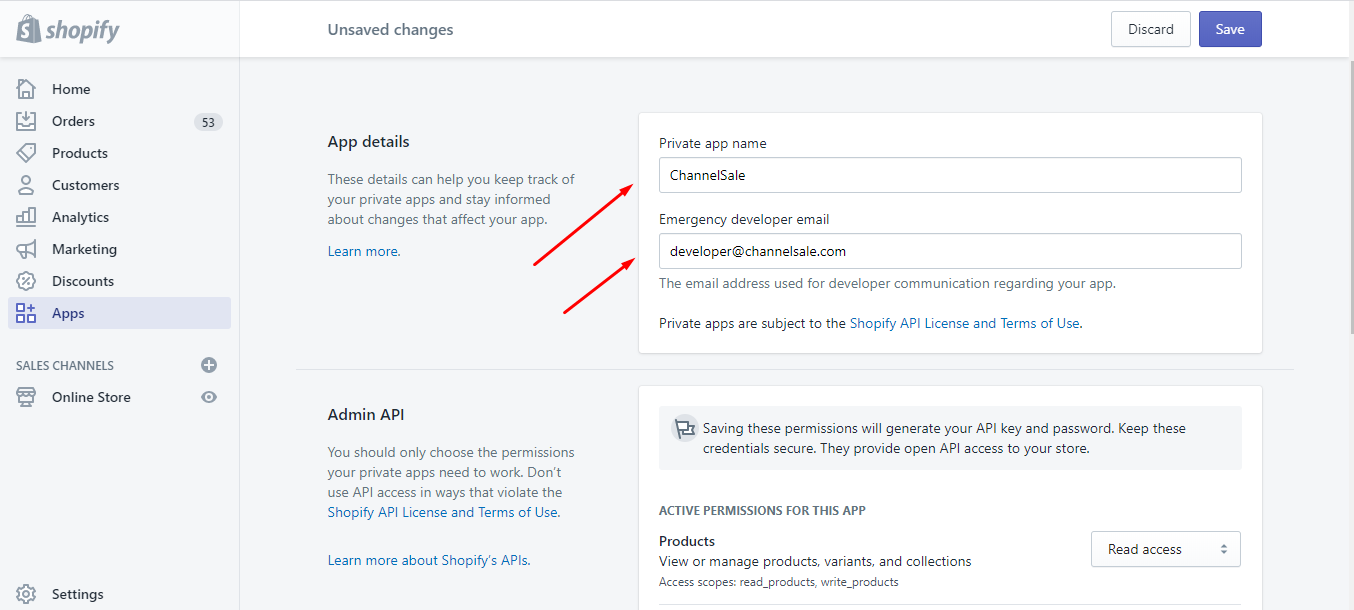
Task: Click the Apps grid icon
Action: [26, 313]
